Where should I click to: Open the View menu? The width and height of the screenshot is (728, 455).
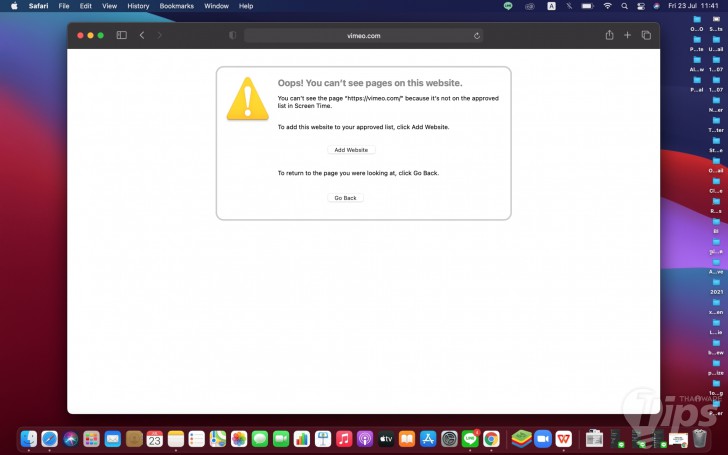(110, 6)
